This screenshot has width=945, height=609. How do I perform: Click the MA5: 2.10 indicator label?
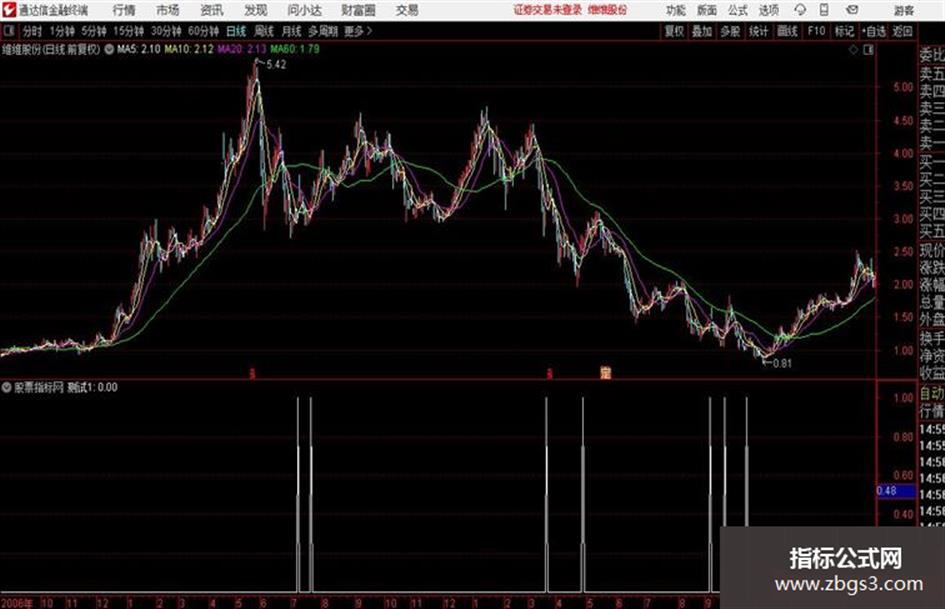pyautogui.click(x=139, y=49)
